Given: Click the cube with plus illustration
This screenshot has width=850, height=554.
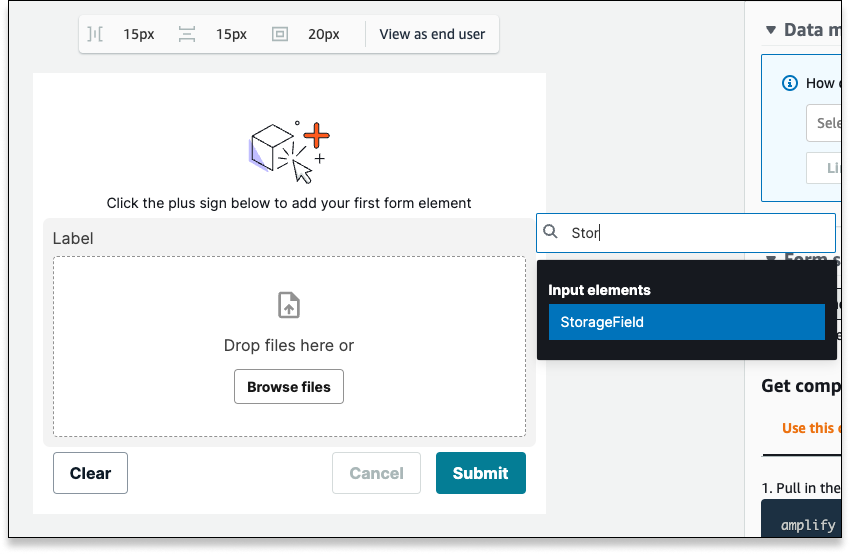Looking at the screenshot, I should [x=289, y=152].
